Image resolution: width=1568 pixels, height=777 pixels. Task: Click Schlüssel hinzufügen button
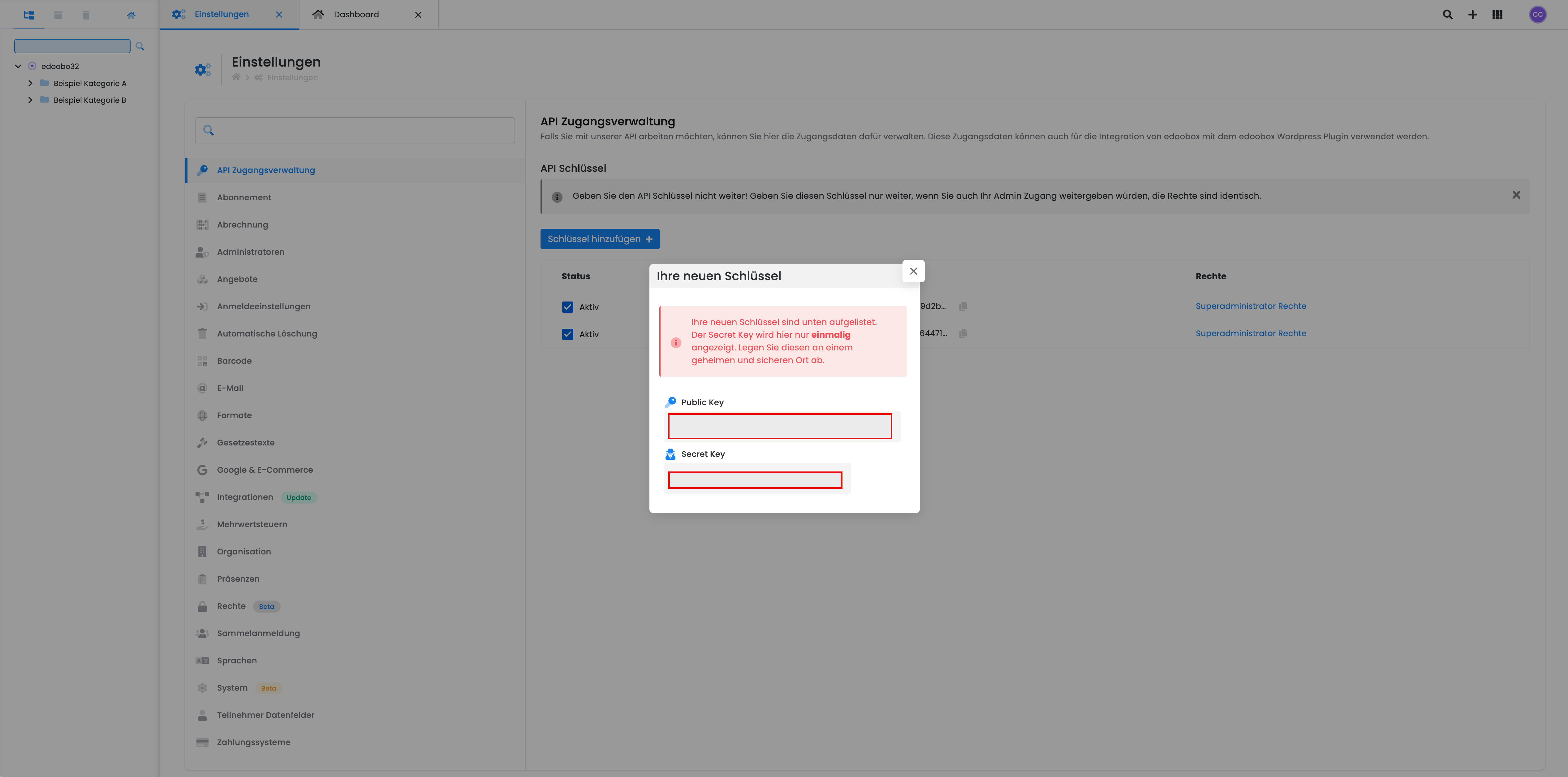[600, 239]
